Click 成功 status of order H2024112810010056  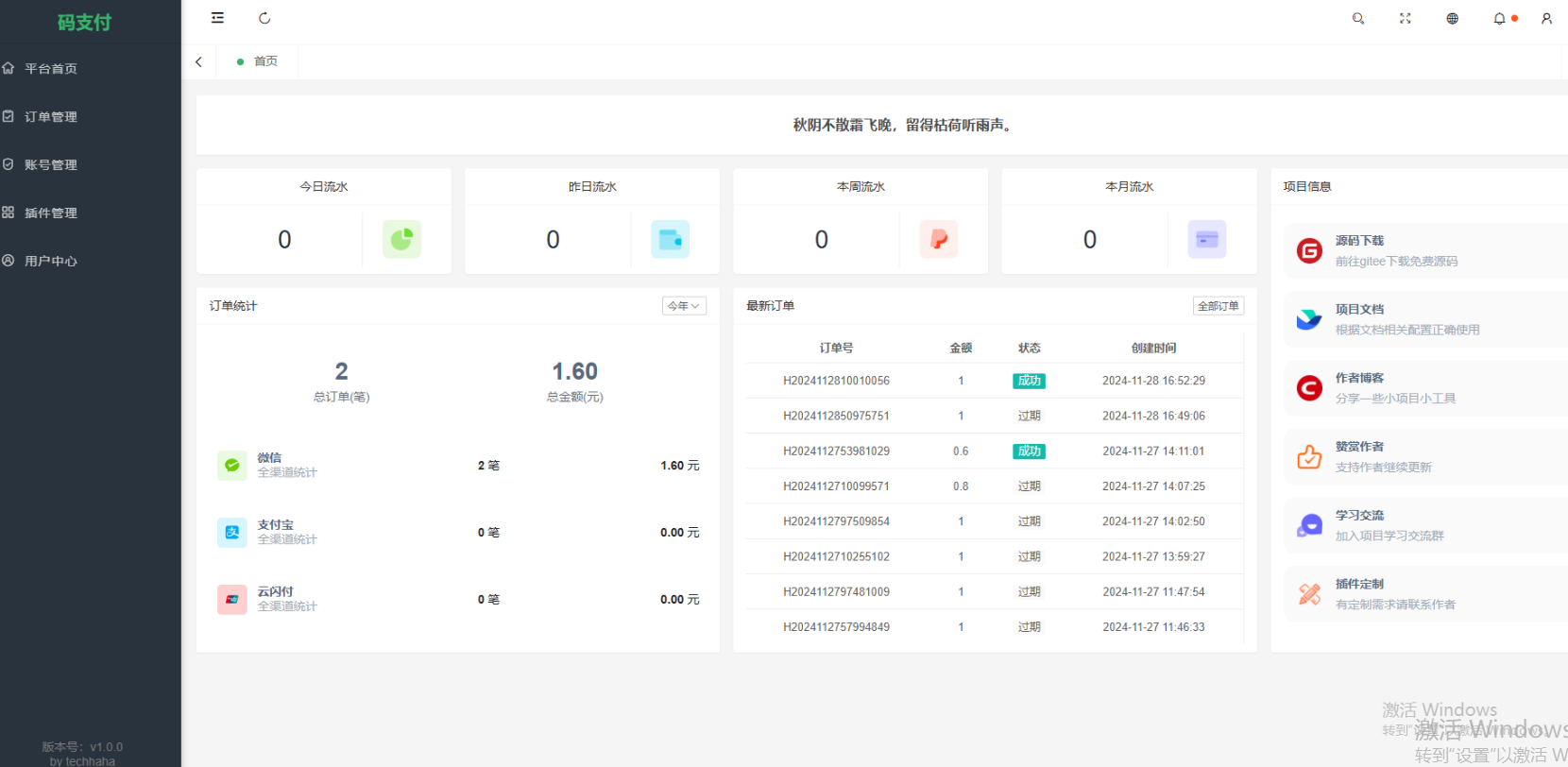click(x=1029, y=381)
